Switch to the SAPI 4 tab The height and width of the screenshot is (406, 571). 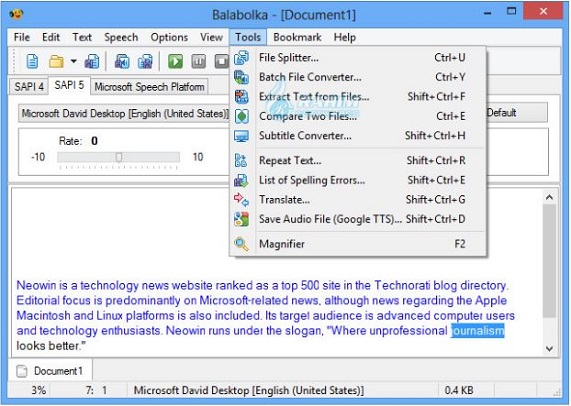click(x=29, y=87)
